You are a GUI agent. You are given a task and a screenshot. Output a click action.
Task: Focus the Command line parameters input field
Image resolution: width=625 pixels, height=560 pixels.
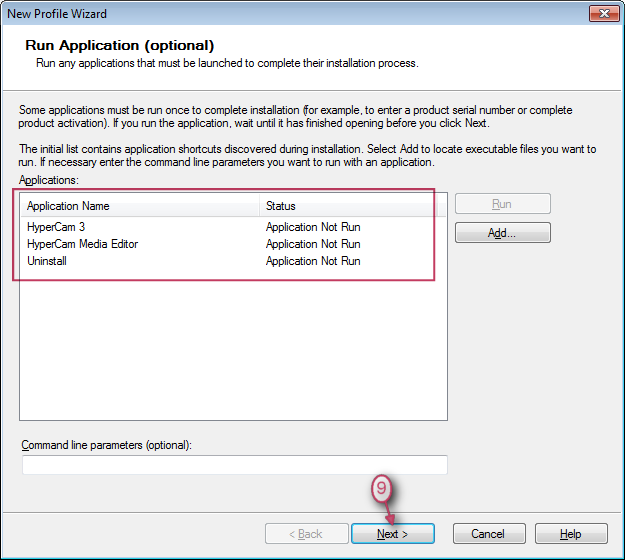tap(235, 465)
